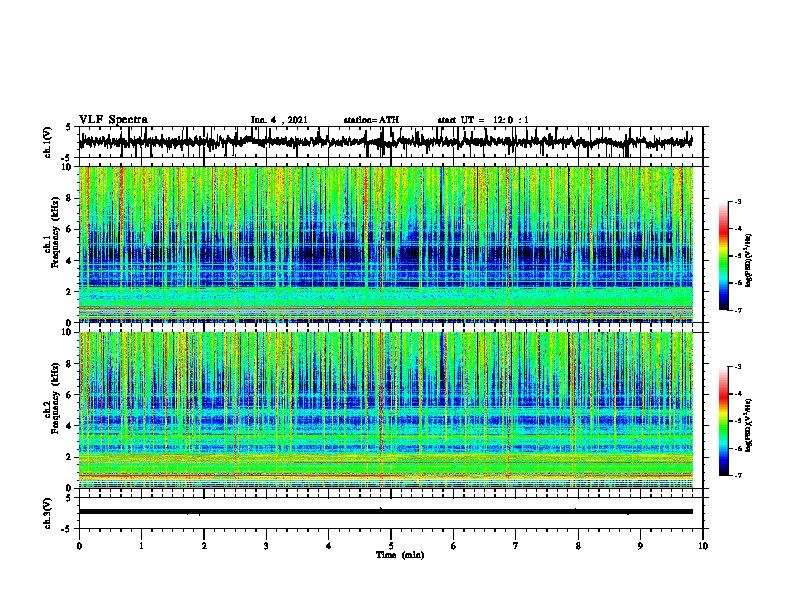Click the ch.1 PSD color scale bar
The image size is (792, 612).
tap(723, 256)
